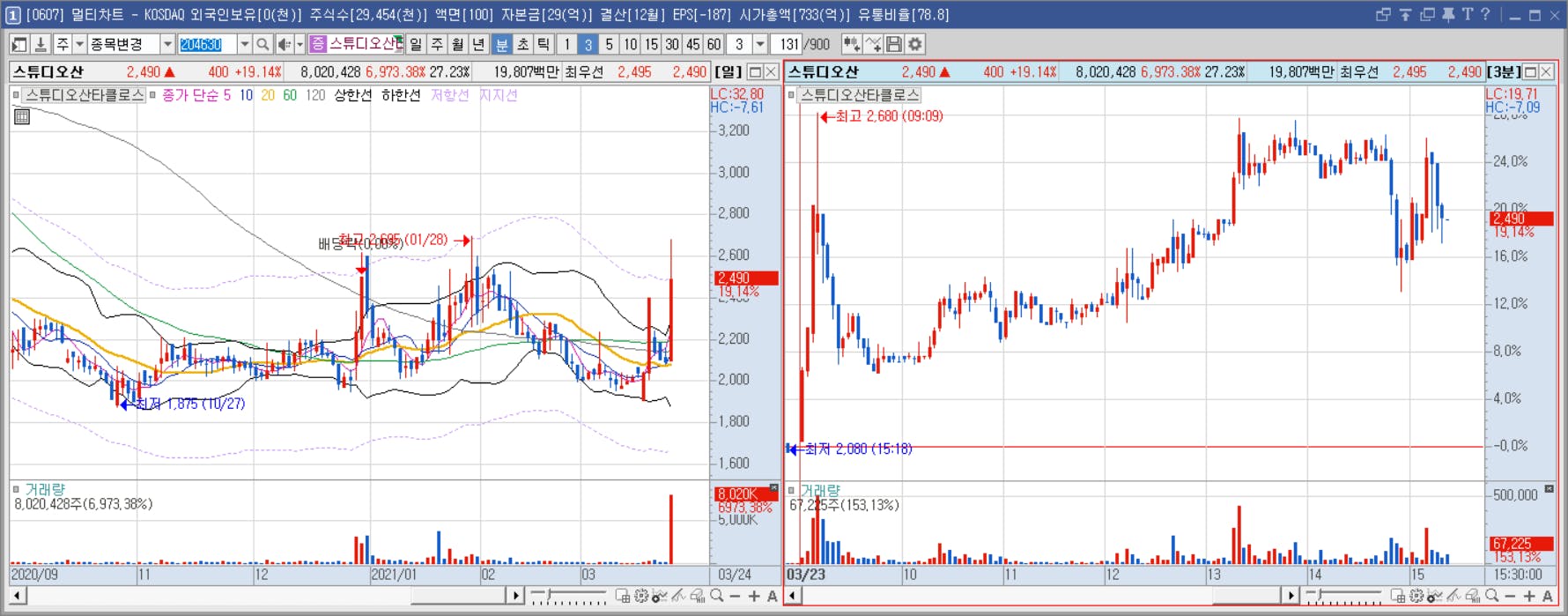
Task: Close the 3-minute chart pane
Action: [1546, 72]
